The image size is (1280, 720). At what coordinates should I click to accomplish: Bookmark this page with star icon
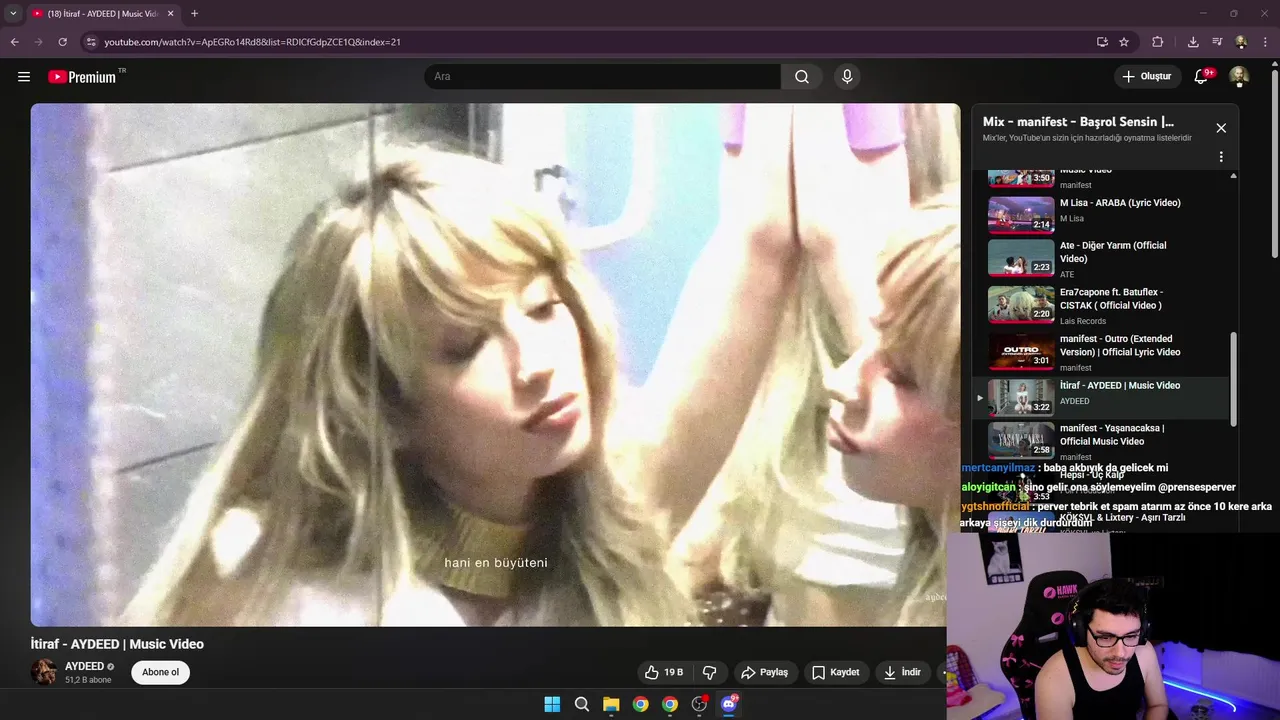click(1124, 42)
